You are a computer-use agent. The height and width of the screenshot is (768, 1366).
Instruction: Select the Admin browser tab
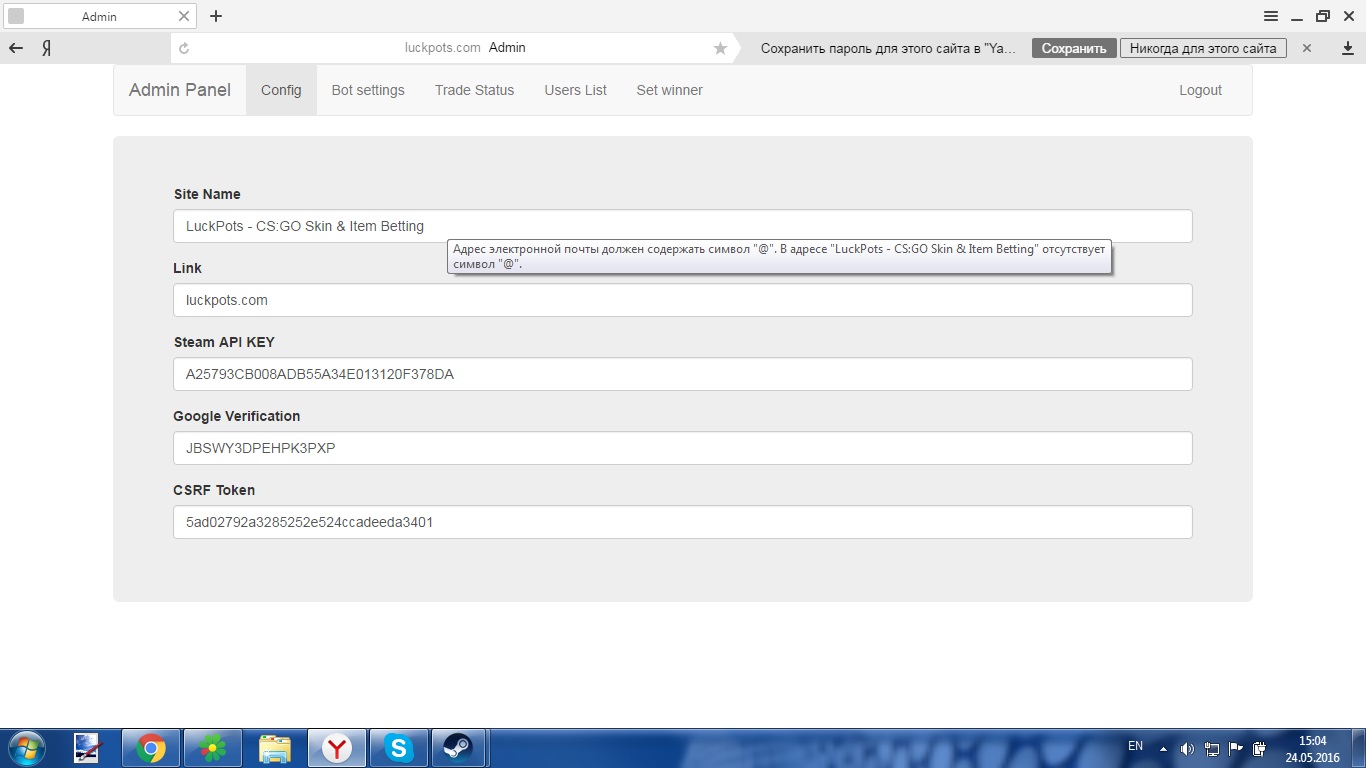click(99, 16)
